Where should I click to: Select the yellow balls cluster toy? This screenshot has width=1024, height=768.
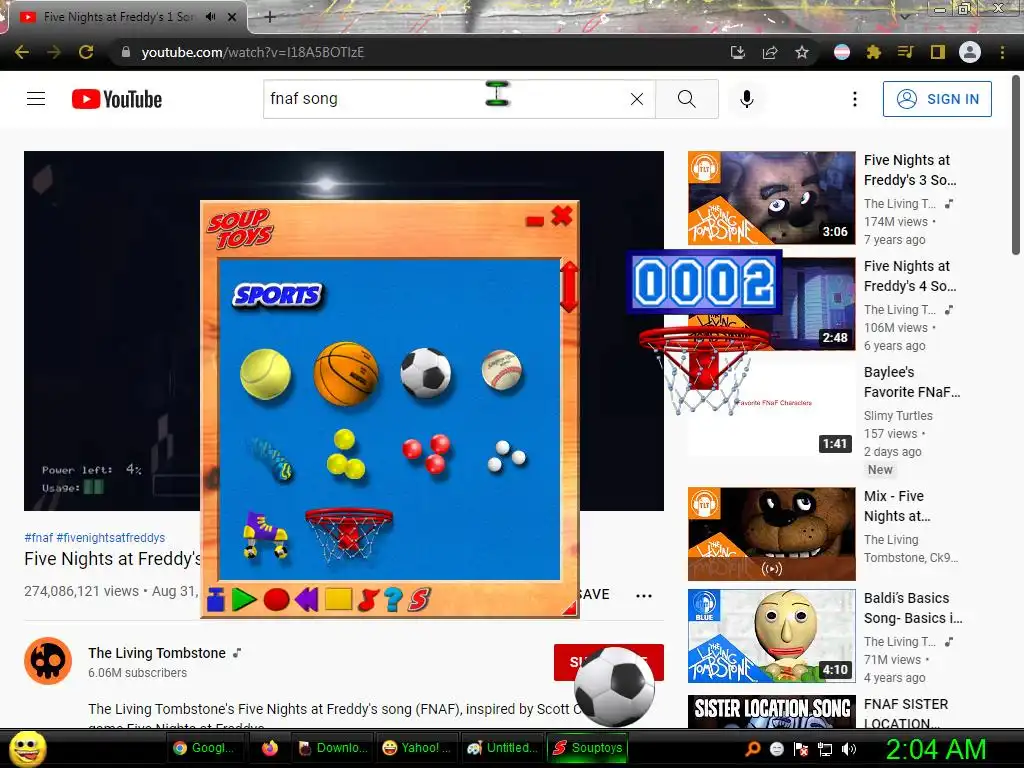click(345, 454)
